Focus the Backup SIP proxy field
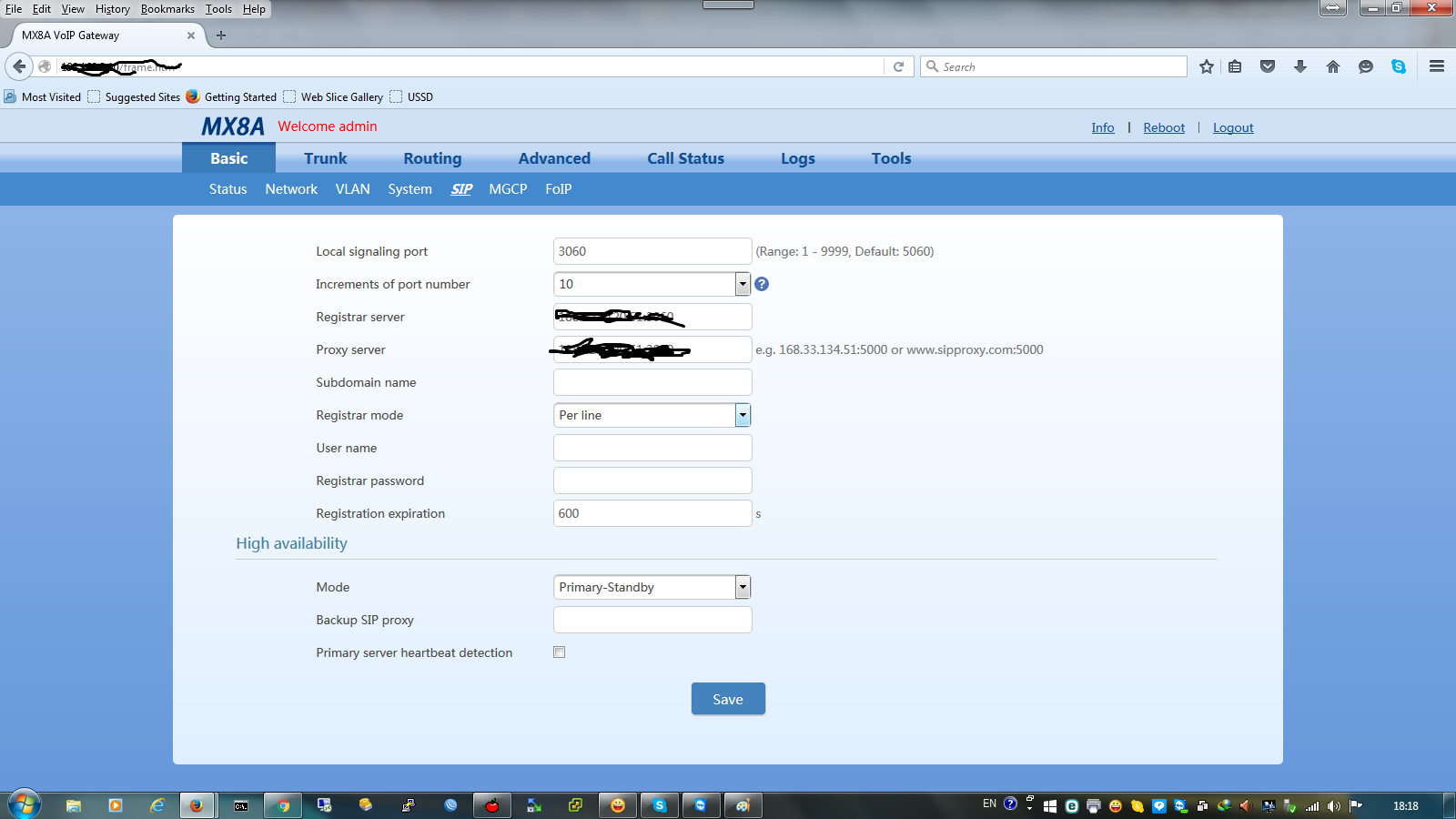The width and height of the screenshot is (1456, 819). click(652, 620)
